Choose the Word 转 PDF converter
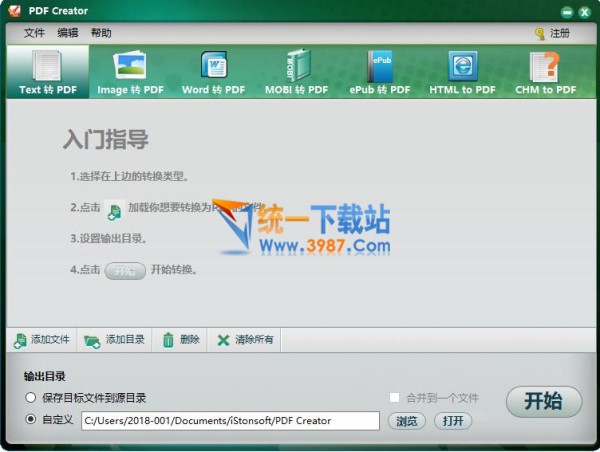Screen dimensions: 600x452 tap(213, 70)
